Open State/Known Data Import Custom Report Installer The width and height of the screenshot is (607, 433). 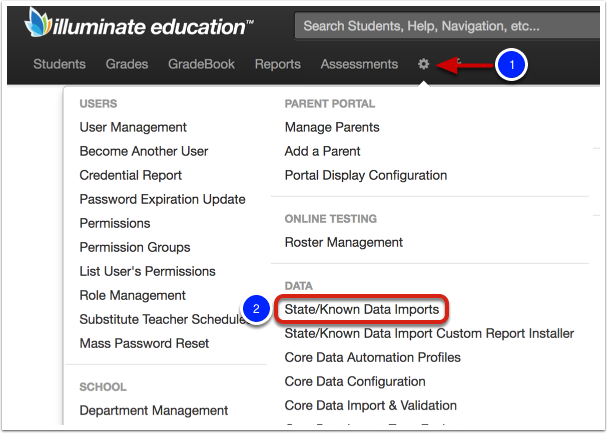(429, 334)
